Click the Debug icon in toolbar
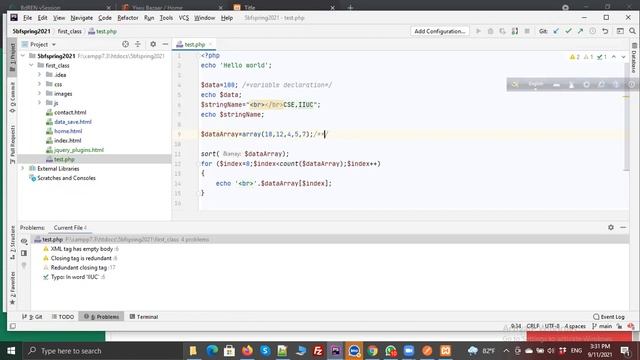This screenshot has width=640, height=360. point(490,31)
